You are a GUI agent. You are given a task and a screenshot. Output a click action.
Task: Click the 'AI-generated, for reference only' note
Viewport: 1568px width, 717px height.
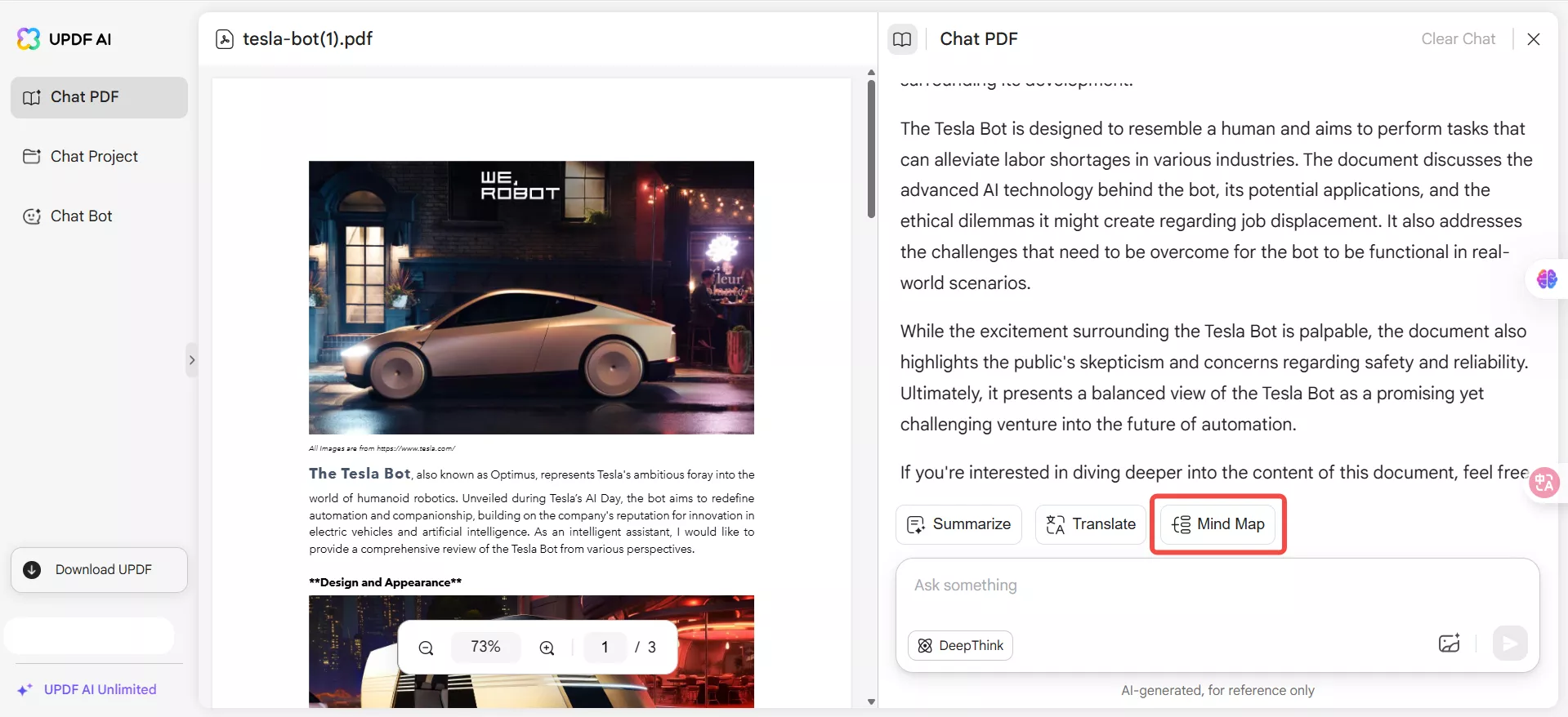click(1217, 691)
